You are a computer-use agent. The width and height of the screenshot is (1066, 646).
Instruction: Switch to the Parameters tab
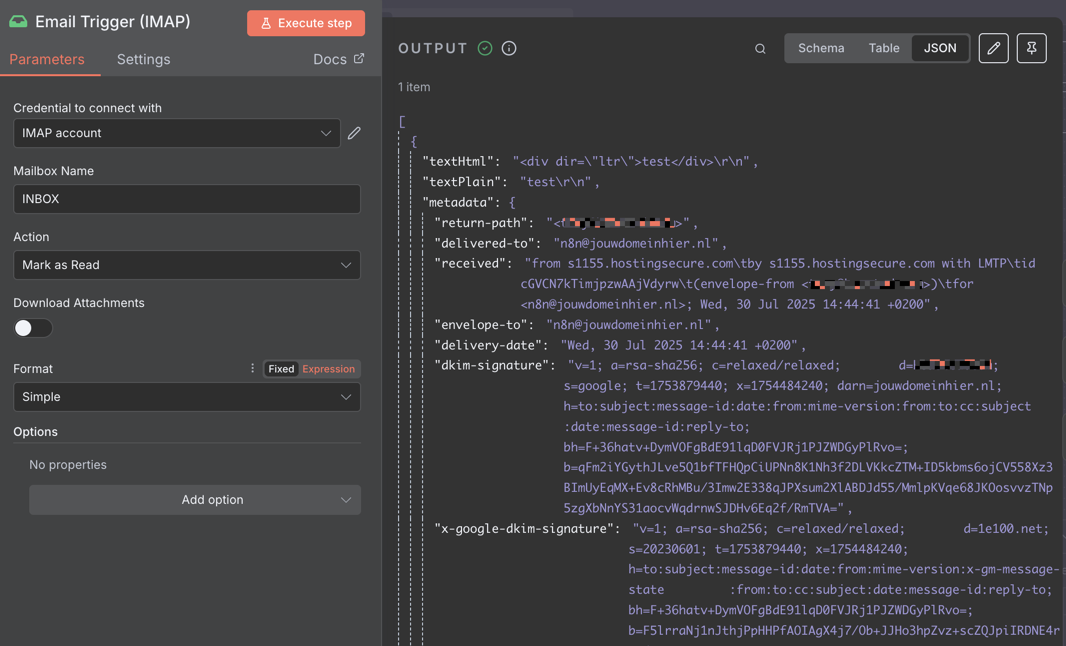tap(47, 59)
